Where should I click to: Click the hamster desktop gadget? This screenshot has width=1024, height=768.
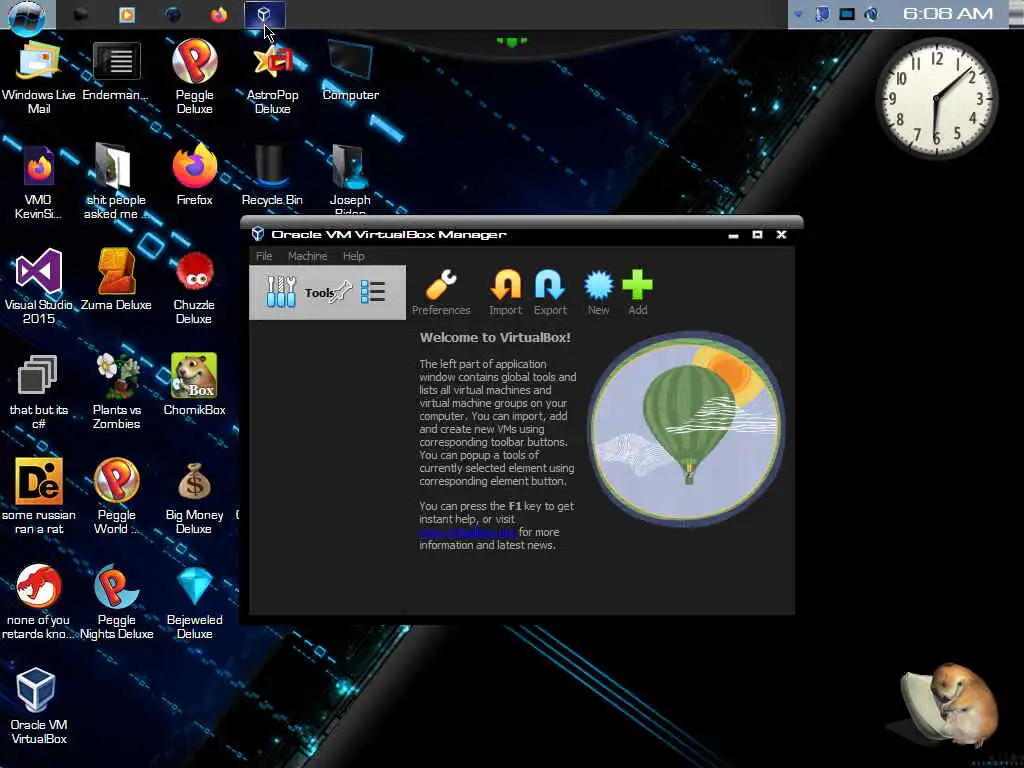[x=952, y=705]
